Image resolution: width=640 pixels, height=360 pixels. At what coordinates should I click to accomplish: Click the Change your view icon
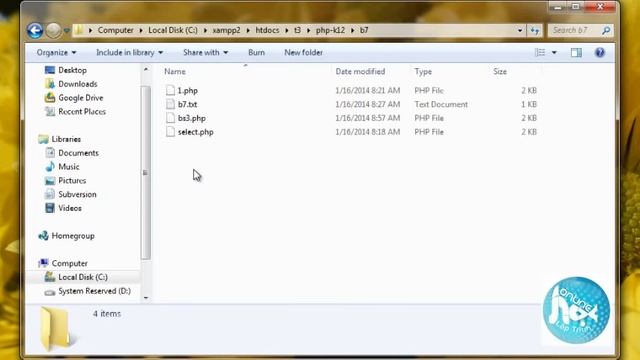pyautogui.click(x=540, y=52)
